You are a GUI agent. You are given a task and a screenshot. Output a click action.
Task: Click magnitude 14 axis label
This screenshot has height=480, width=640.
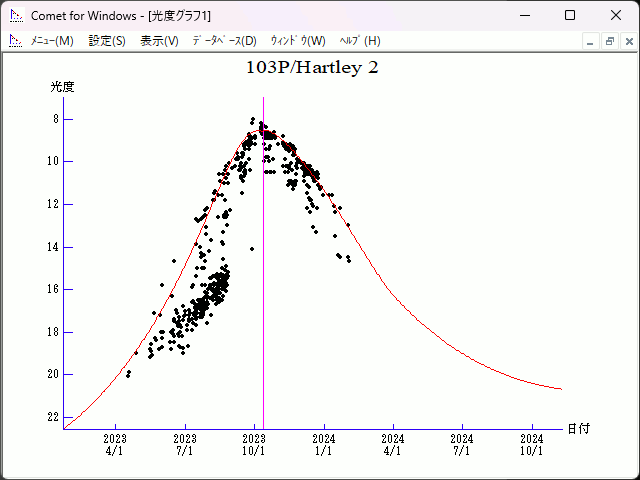(x=53, y=247)
